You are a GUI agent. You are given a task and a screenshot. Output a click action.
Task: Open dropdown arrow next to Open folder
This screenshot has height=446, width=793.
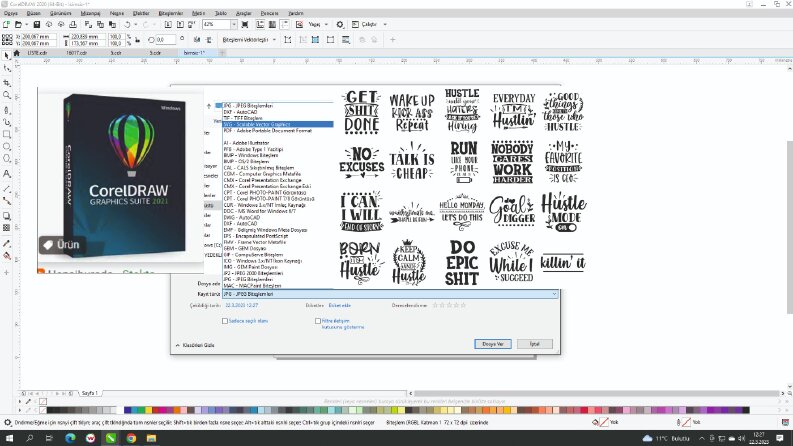pos(26,24)
